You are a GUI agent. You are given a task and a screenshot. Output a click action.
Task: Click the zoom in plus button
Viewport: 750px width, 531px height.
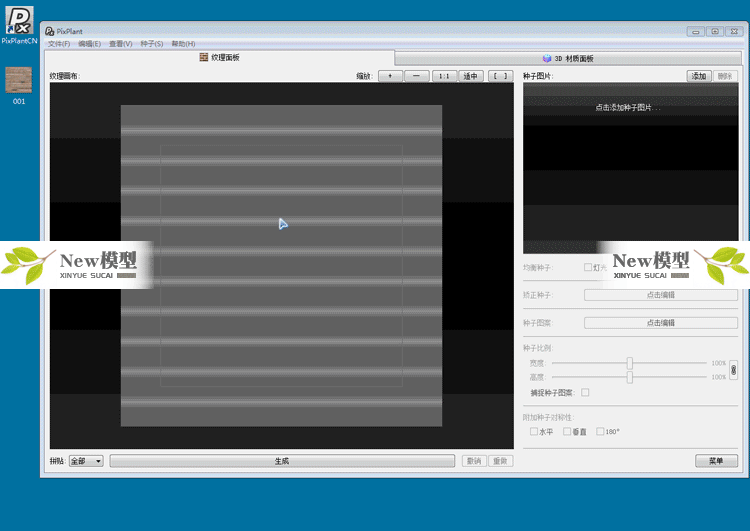pyautogui.click(x=390, y=76)
